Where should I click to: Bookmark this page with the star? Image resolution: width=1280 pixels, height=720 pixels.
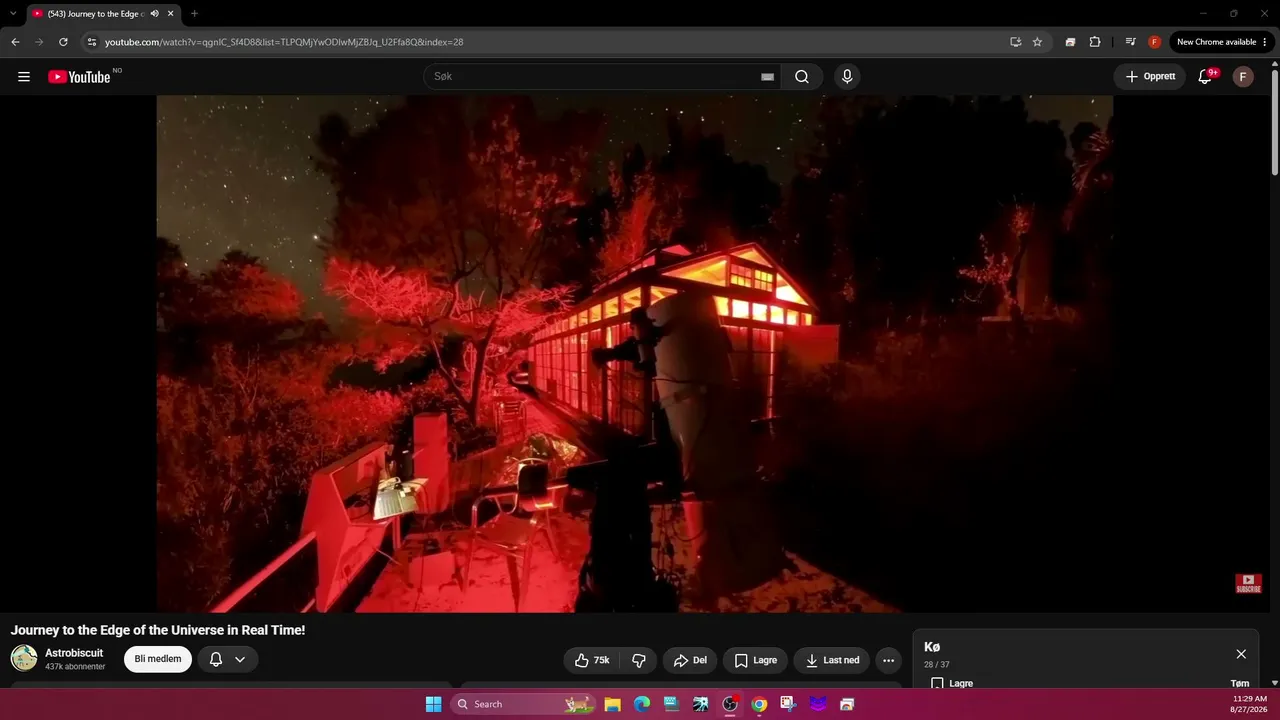1037,42
